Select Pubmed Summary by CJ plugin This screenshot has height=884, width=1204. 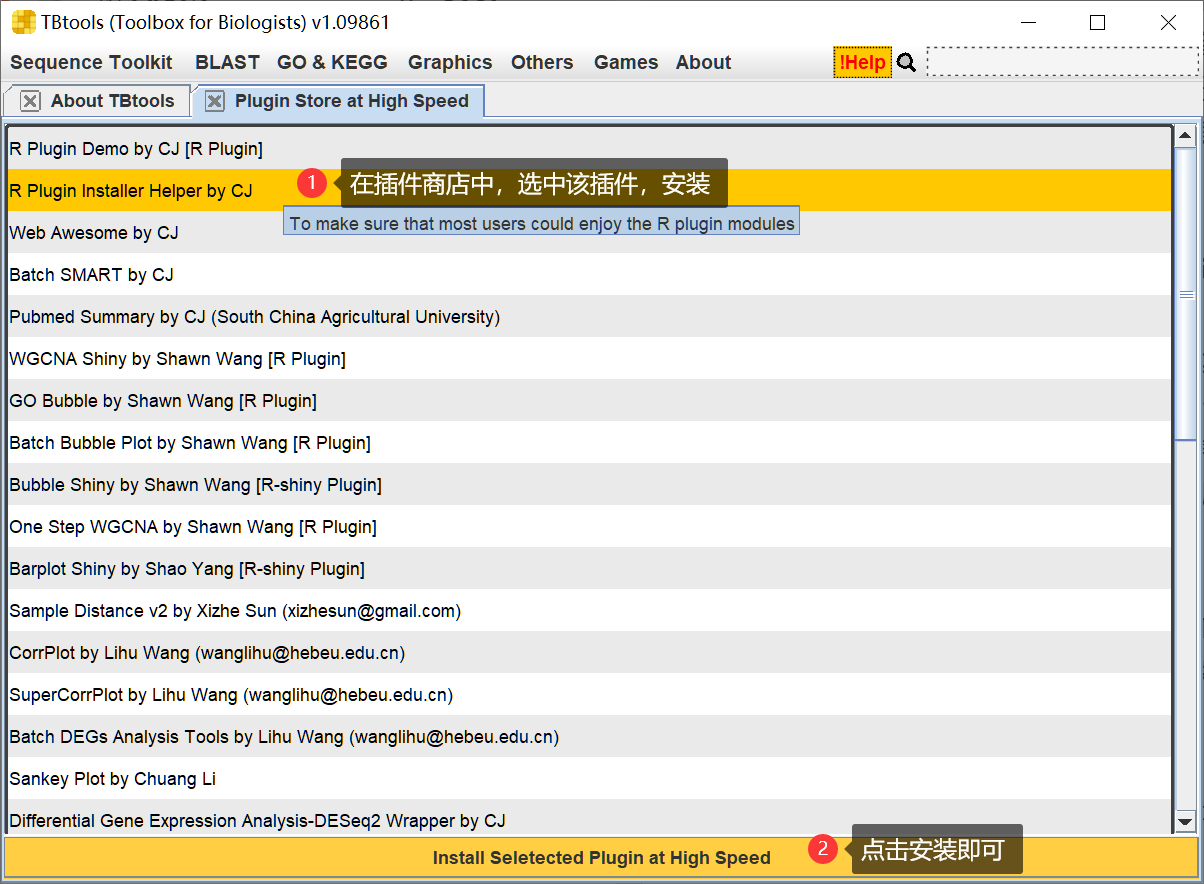coord(589,316)
